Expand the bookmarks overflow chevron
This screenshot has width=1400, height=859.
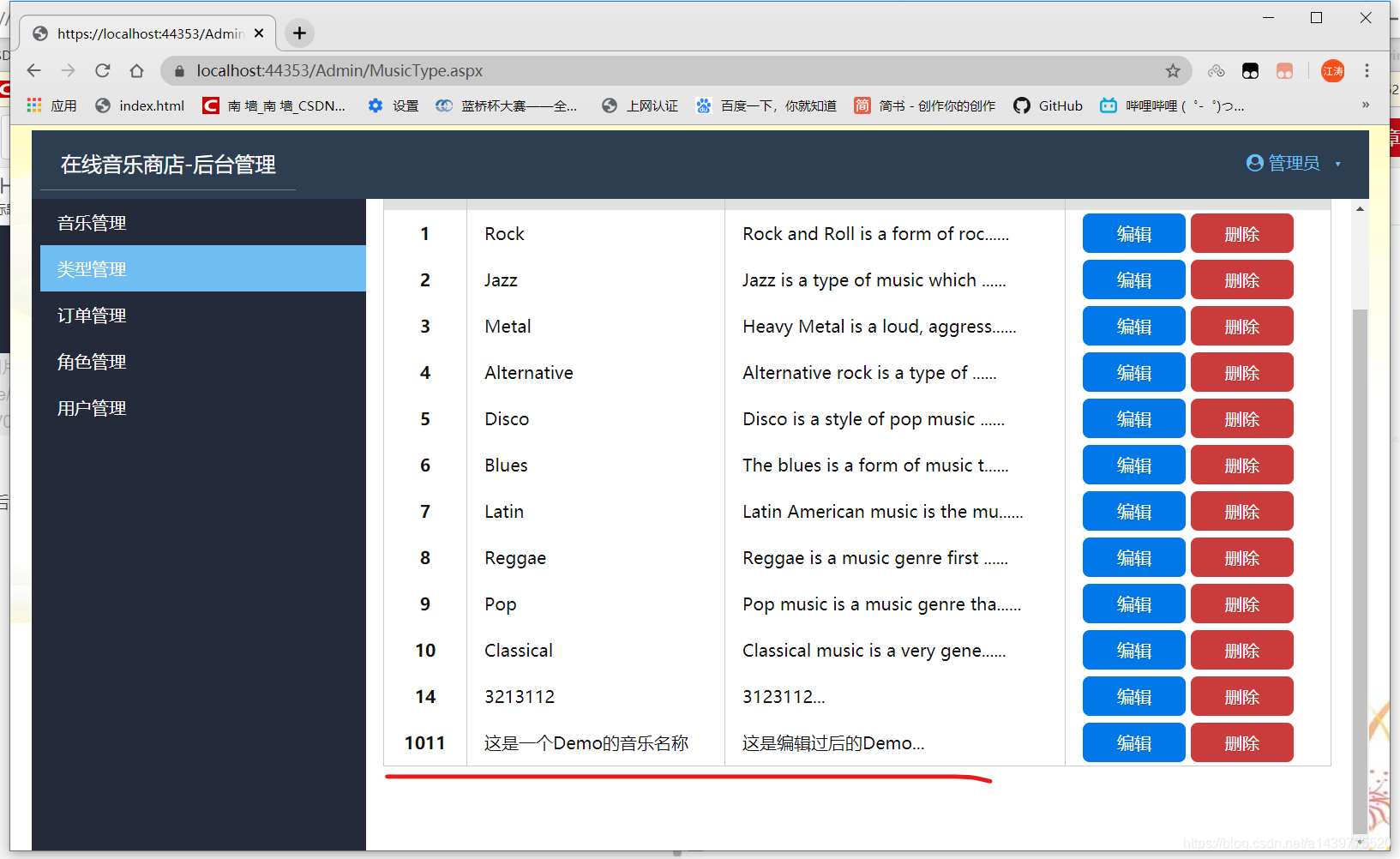1366,105
